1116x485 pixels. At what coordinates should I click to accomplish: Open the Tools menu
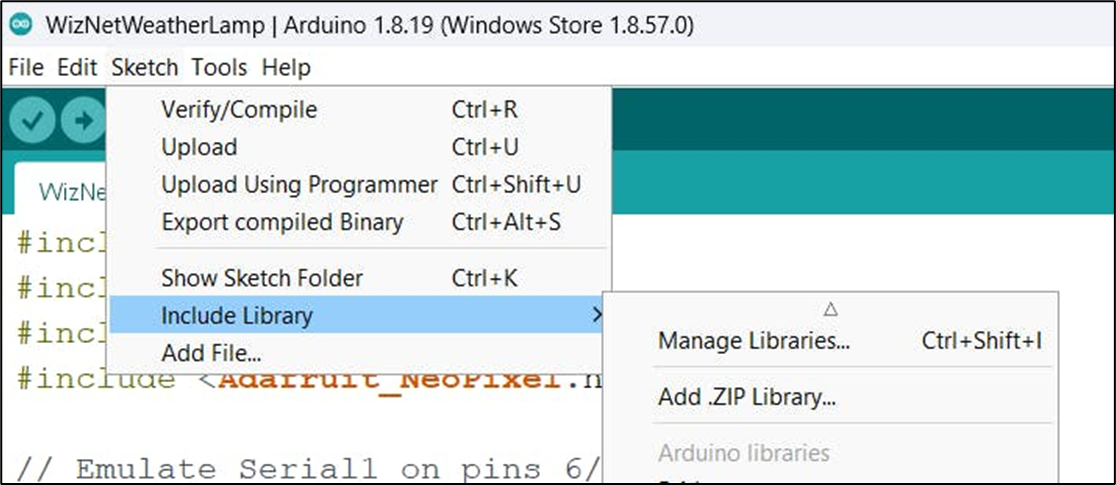click(219, 68)
